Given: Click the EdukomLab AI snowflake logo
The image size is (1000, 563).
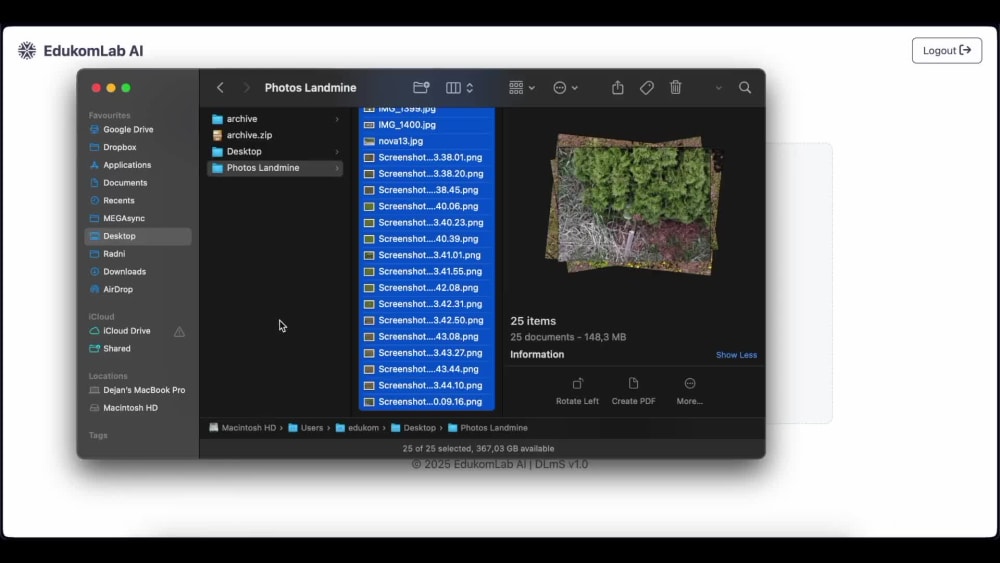Looking at the screenshot, I should (x=27, y=50).
